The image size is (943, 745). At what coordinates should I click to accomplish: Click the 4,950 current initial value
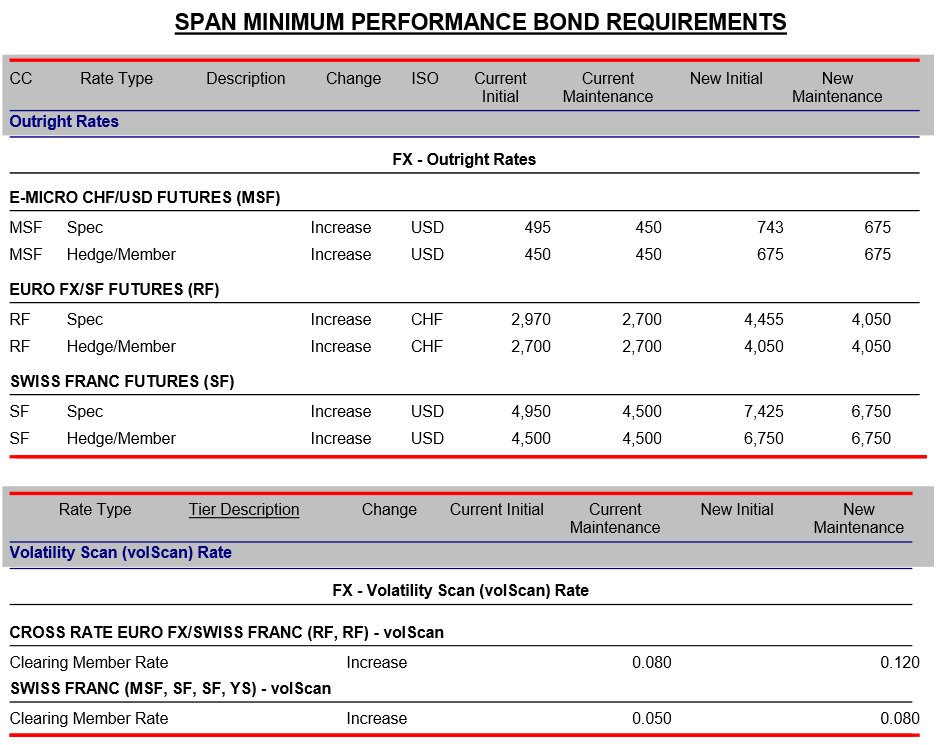(x=531, y=412)
